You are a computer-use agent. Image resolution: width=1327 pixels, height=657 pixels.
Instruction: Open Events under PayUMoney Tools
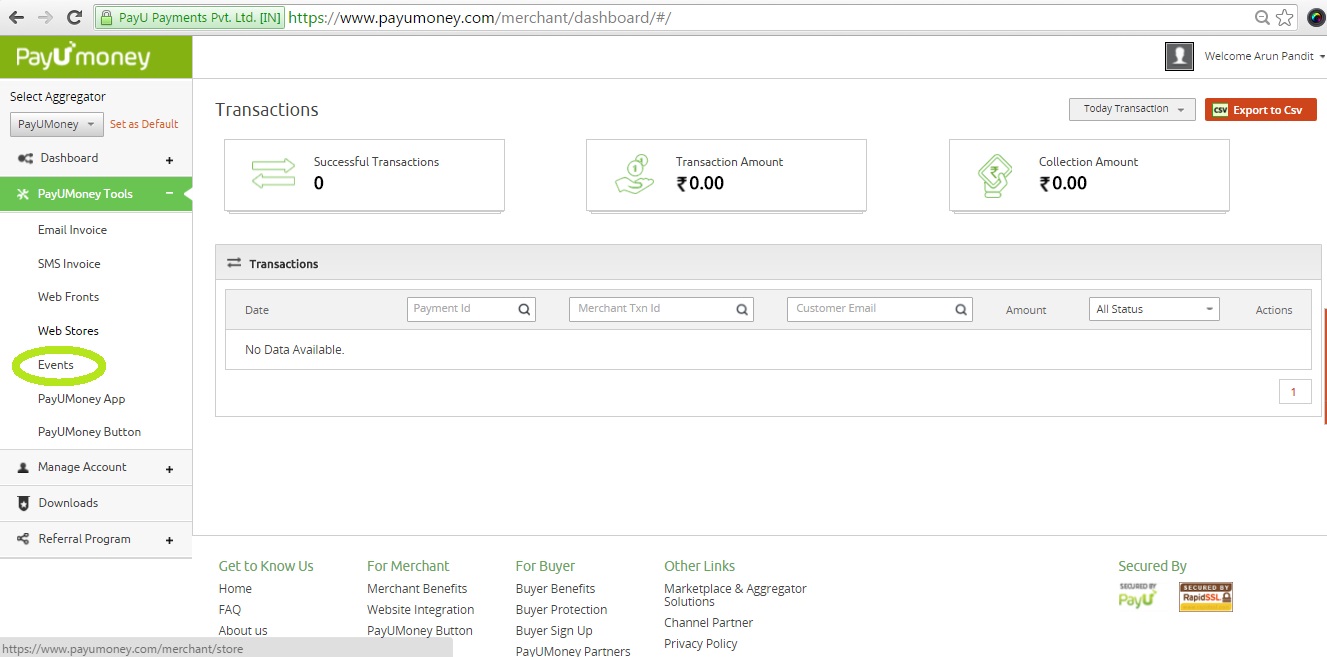click(x=56, y=365)
